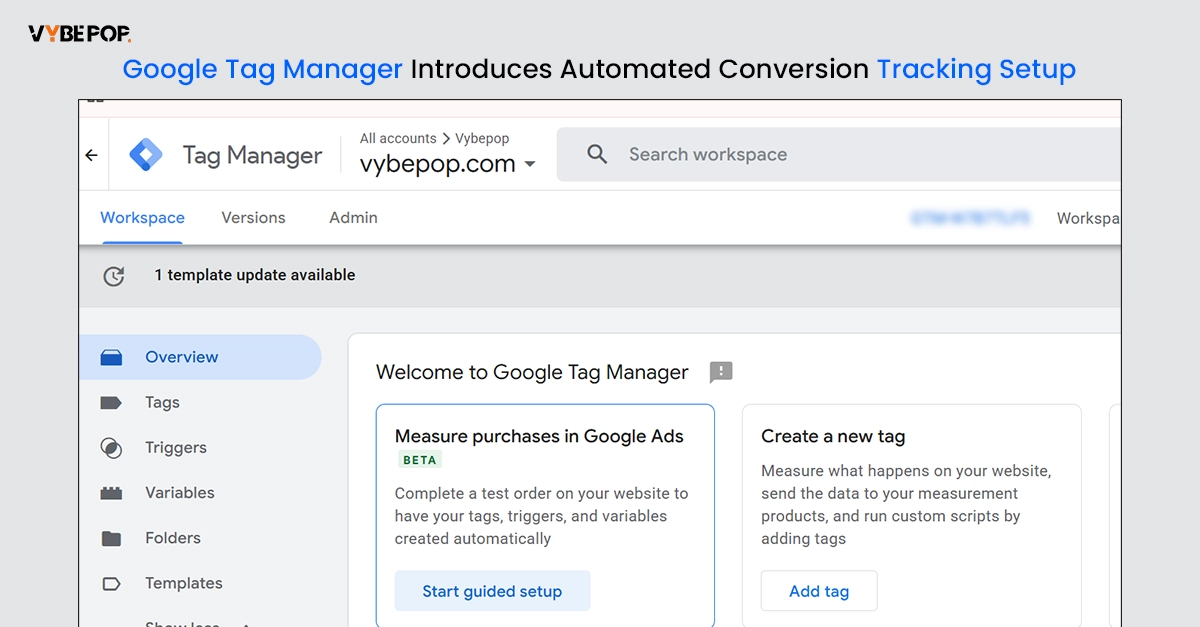Click the feedback icon next to Welcome heading
The width and height of the screenshot is (1200, 627).
(x=721, y=373)
